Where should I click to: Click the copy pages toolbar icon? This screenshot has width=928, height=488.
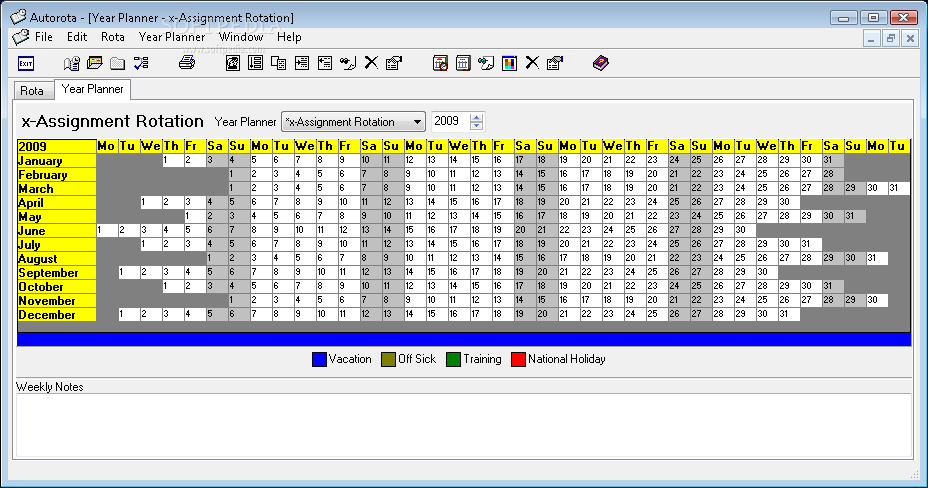(x=279, y=63)
